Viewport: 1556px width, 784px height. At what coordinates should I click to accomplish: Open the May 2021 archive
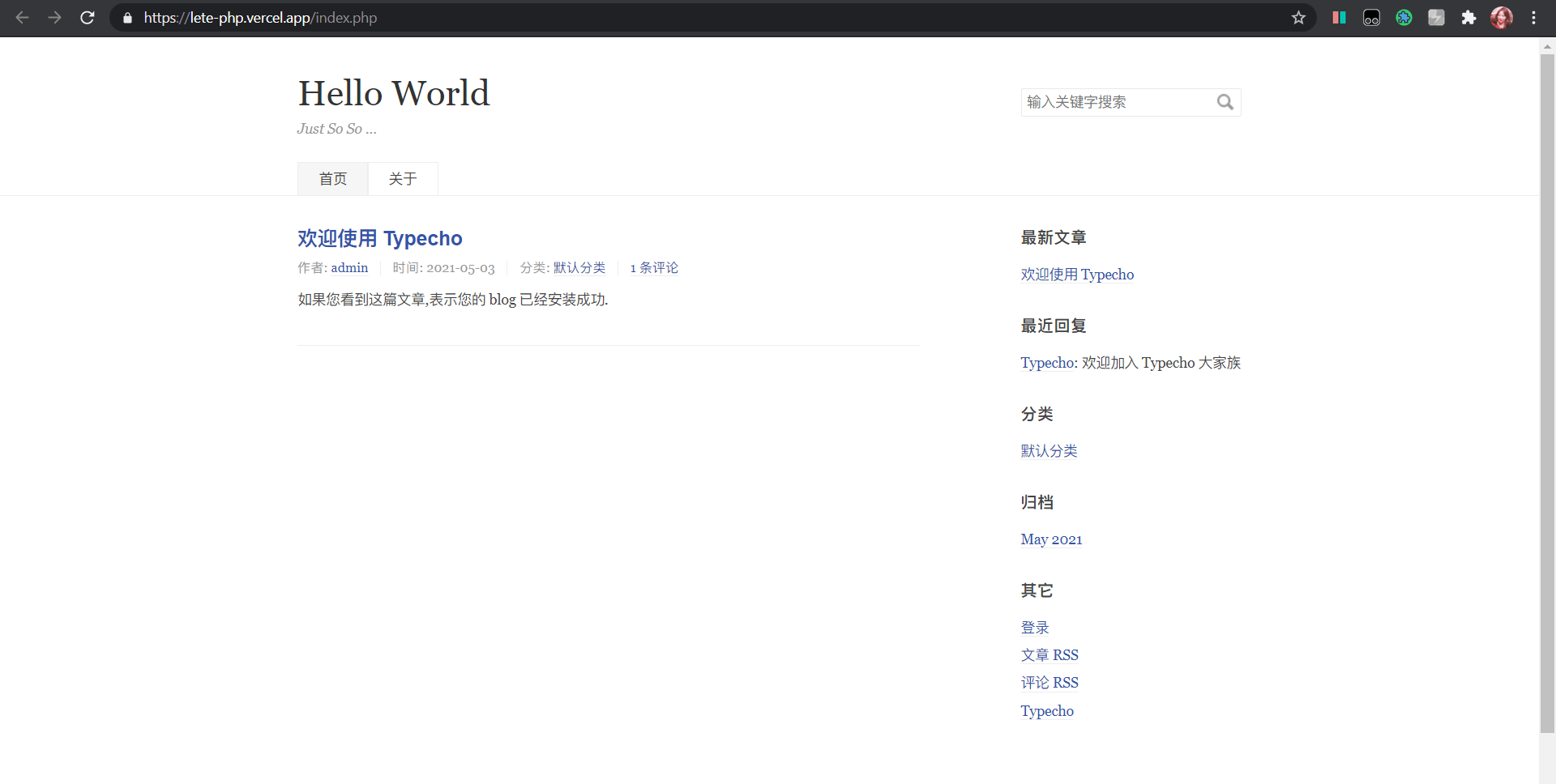(x=1051, y=539)
